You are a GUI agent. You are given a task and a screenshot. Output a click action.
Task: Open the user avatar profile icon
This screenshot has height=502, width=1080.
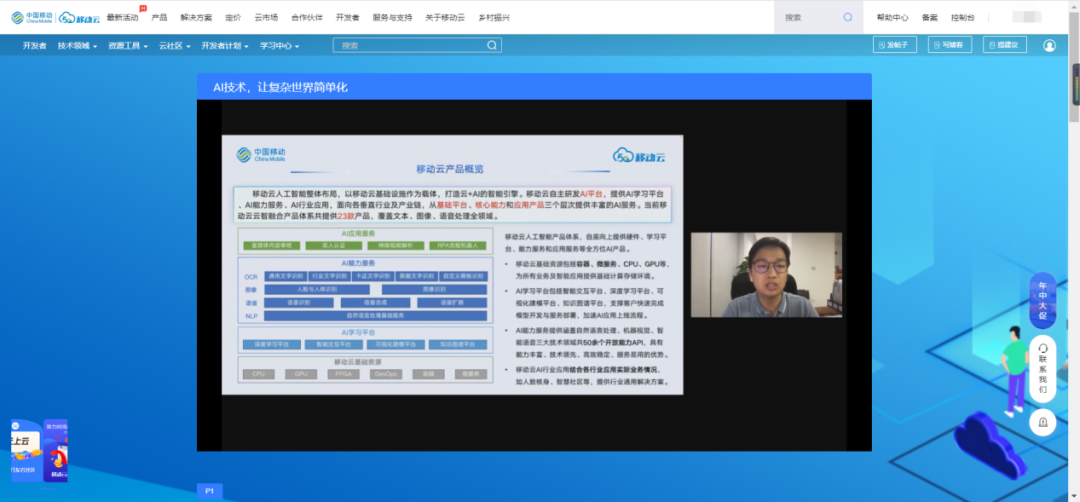click(1049, 45)
